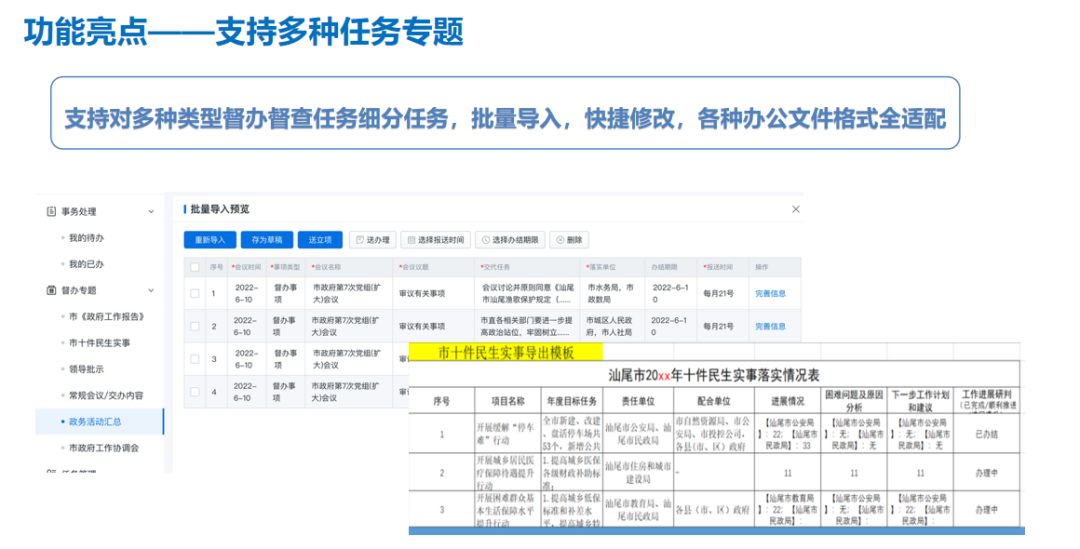Screen dimensions: 1080x549
Task: Close the 批量导入预览 dialog with X
Action: coord(796,209)
